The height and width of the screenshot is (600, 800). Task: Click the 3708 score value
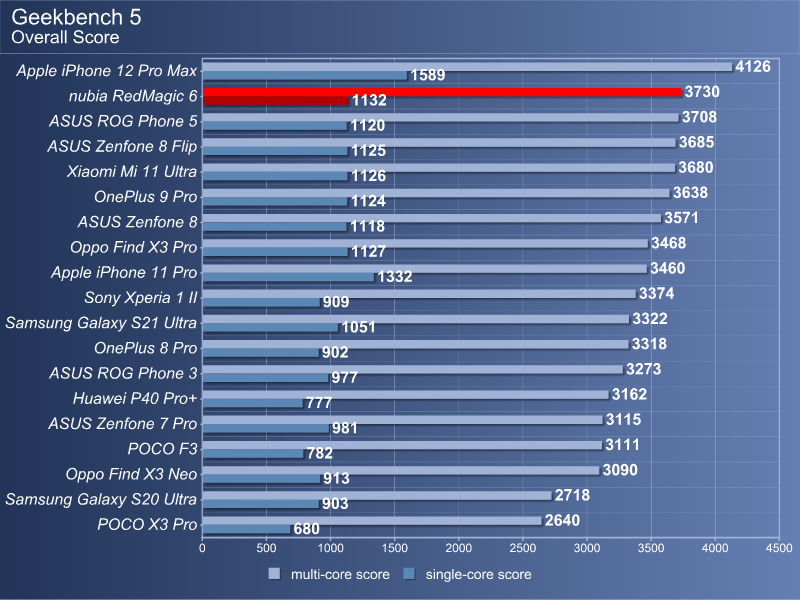click(699, 117)
